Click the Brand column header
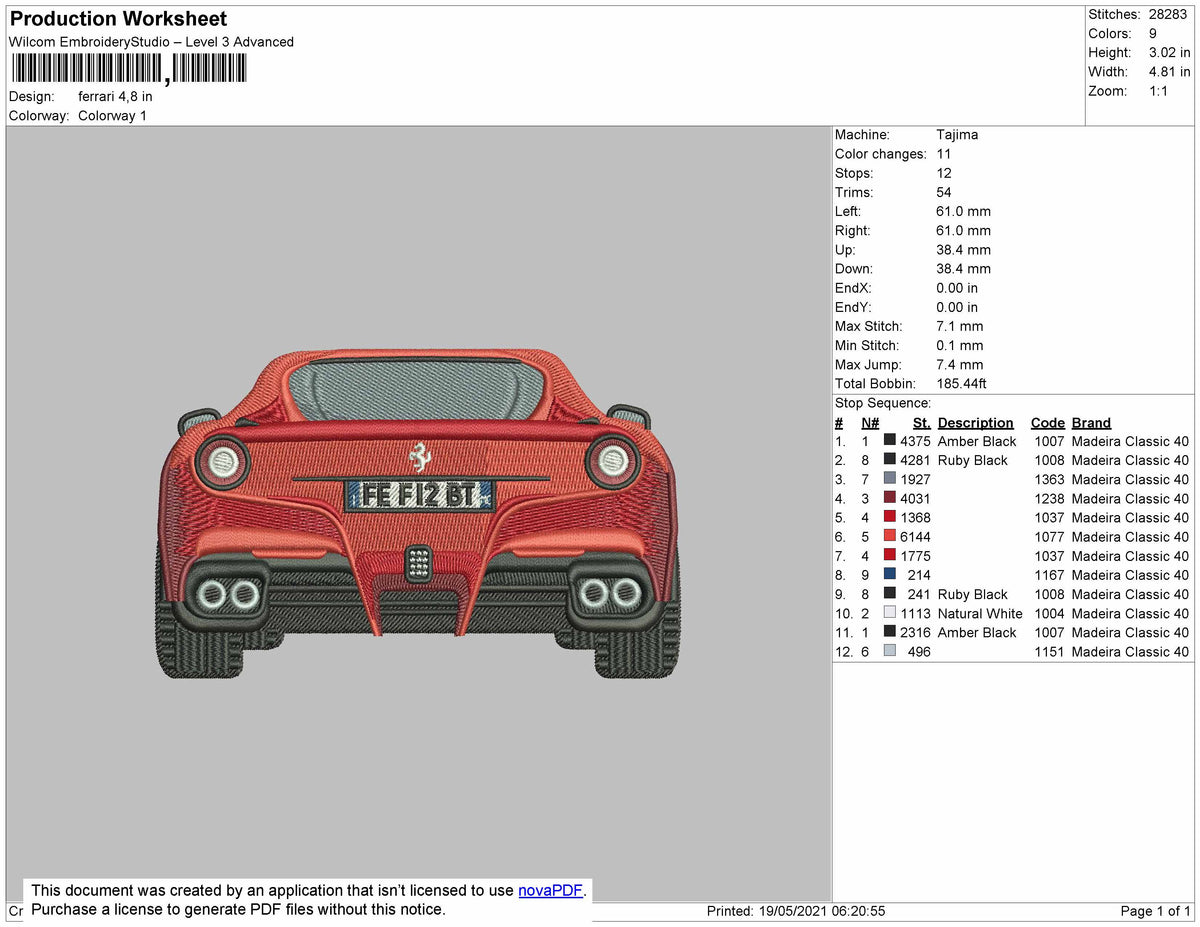The height and width of the screenshot is (927, 1200). click(1090, 422)
